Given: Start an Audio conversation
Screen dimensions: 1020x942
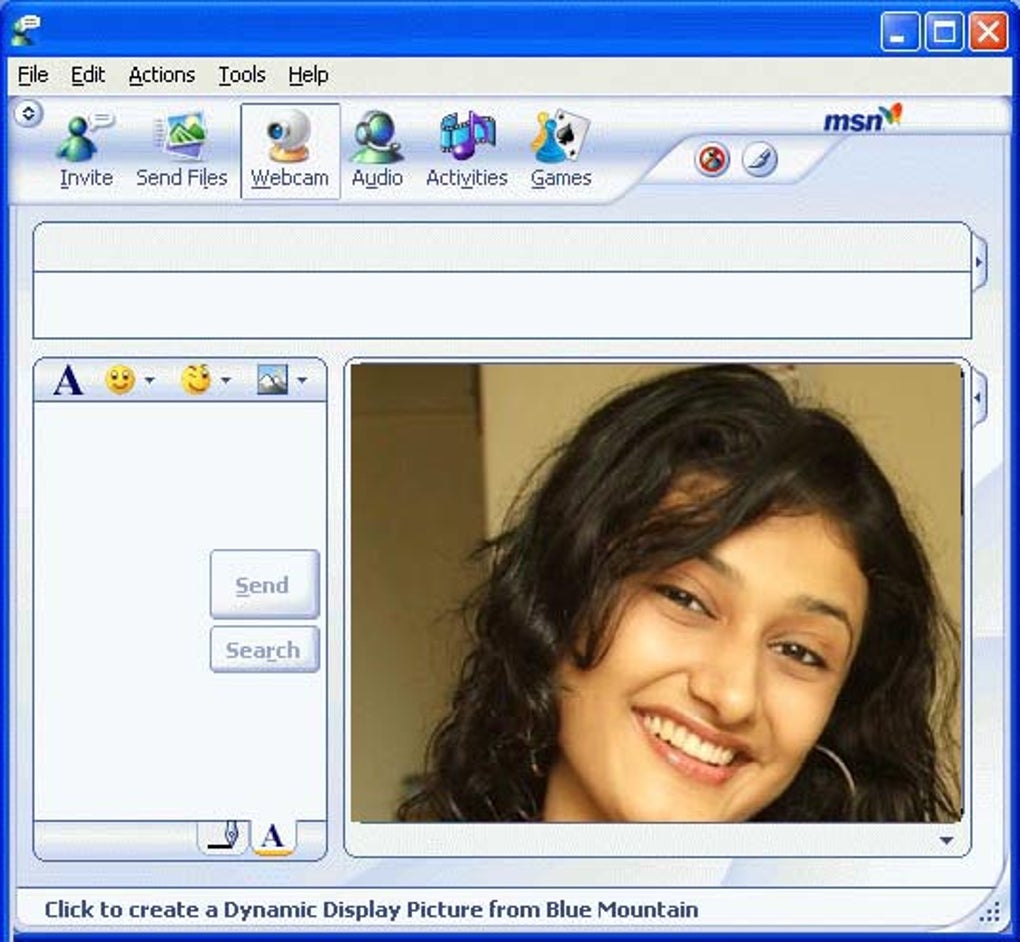Looking at the screenshot, I should click(x=377, y=150).
